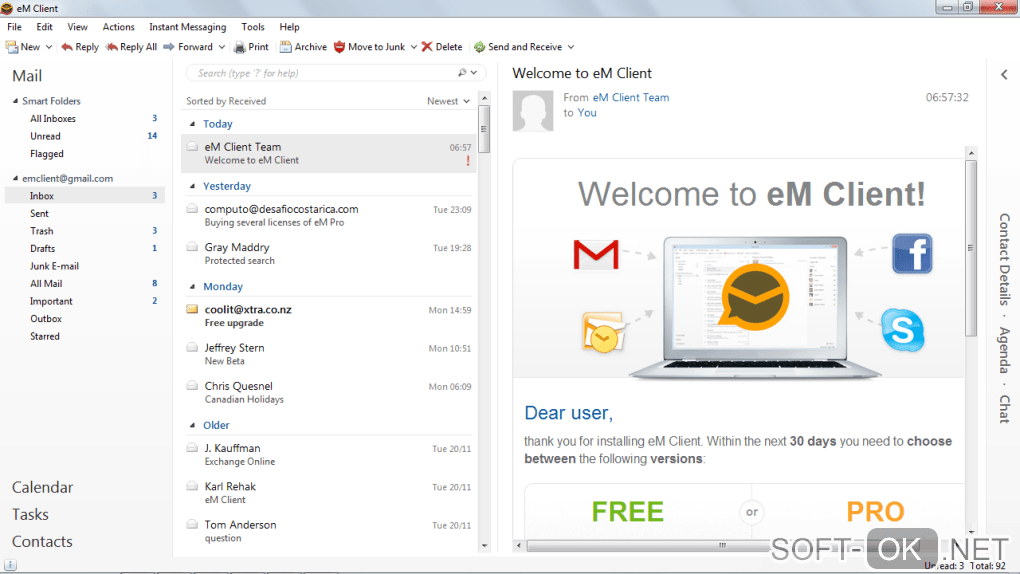Image resolution: width=1020 pixels, height=574 pixels.
Task: Click envelope icon next to Gray Maddry
Action: [192, 247]
